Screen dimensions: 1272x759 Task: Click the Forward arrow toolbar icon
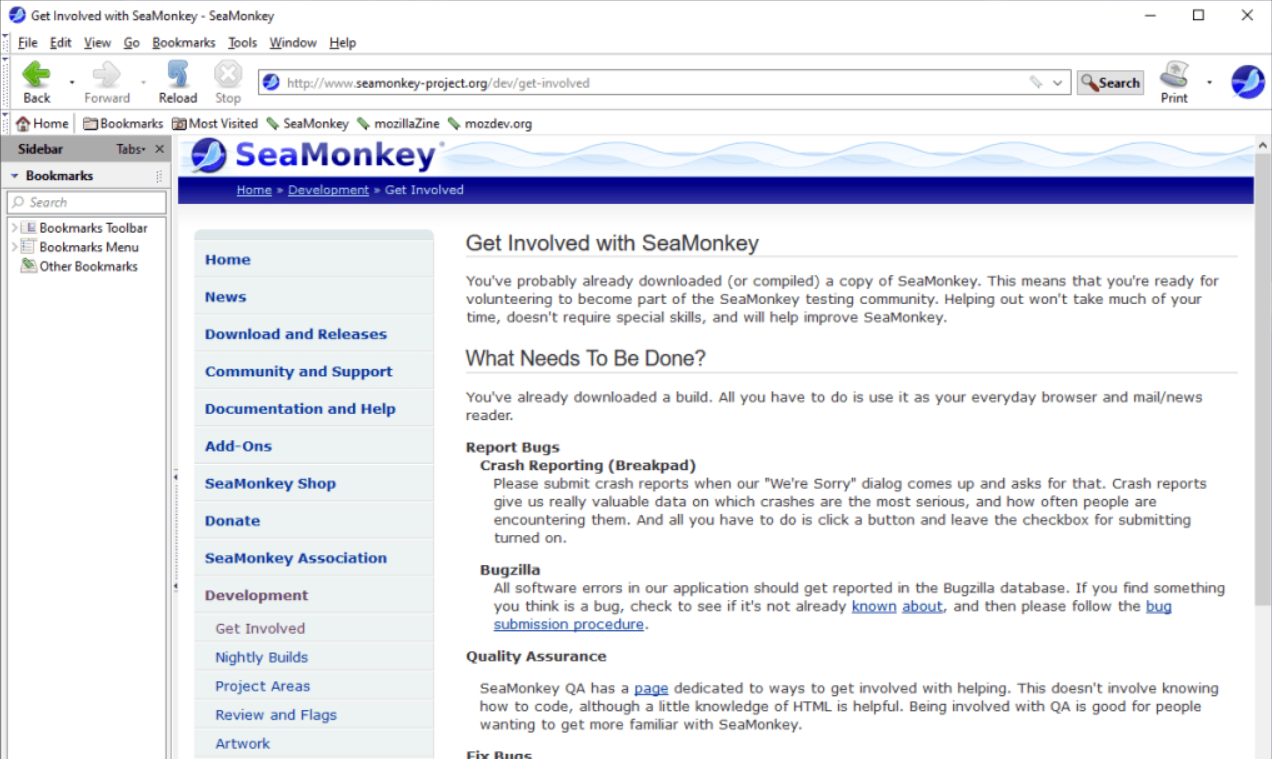tap(106, 76)
